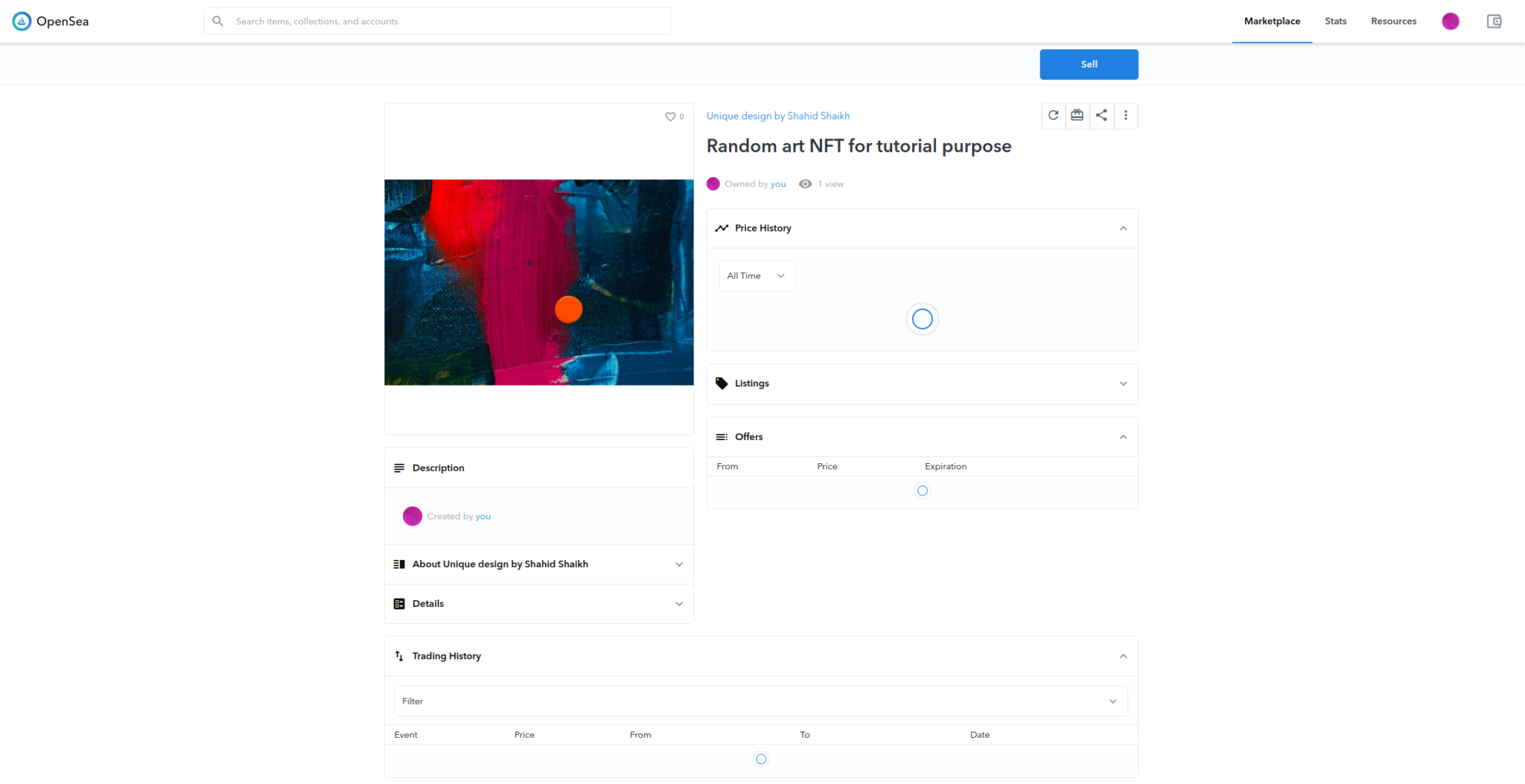Collapse the Trading History panel chevron
This screenshot has height=784, width=1525.
1123,656
